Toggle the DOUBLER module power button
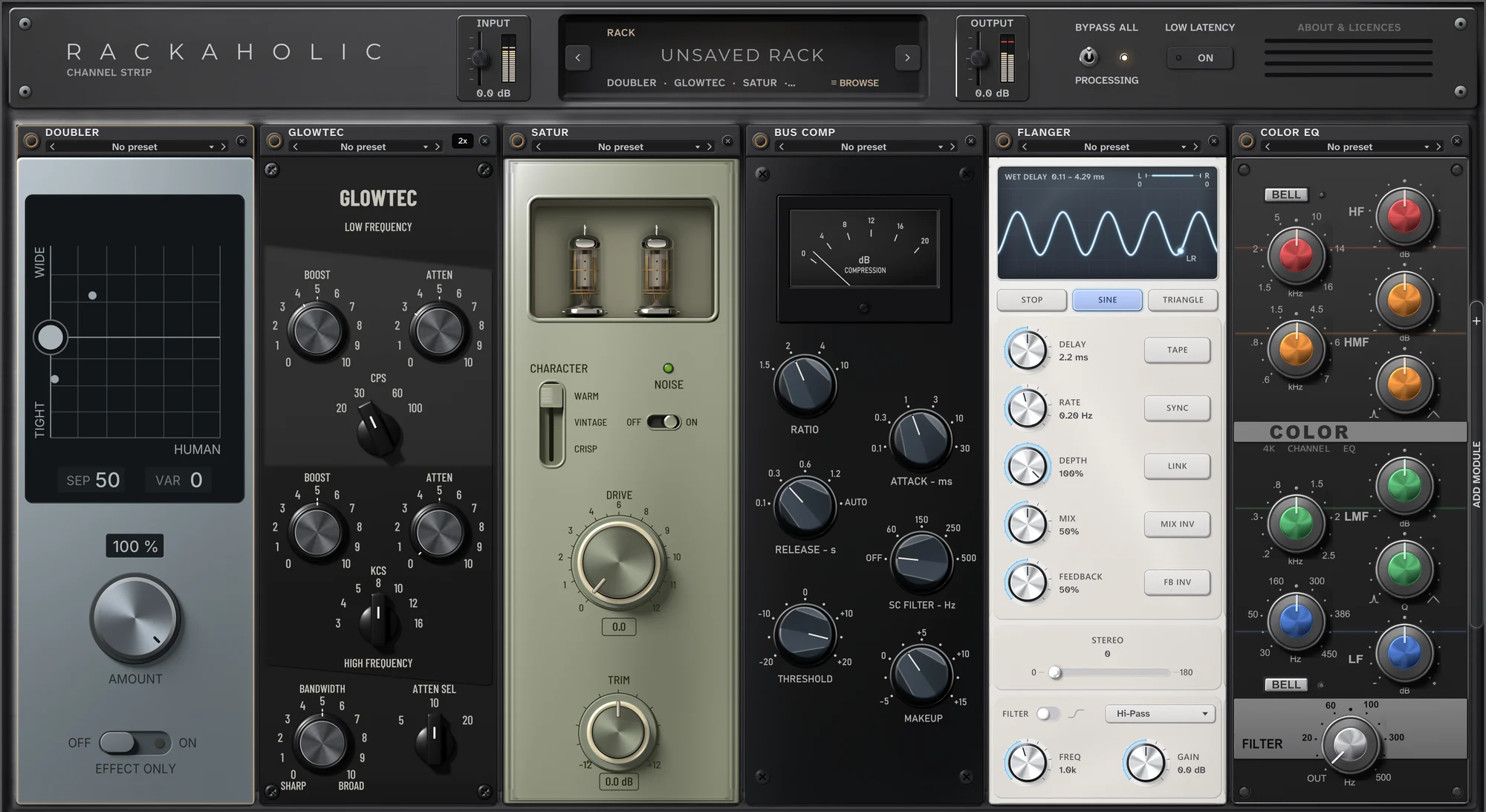Image resolution: width=1486 pixels, height=812 pixels. click(x=31, y=141)
